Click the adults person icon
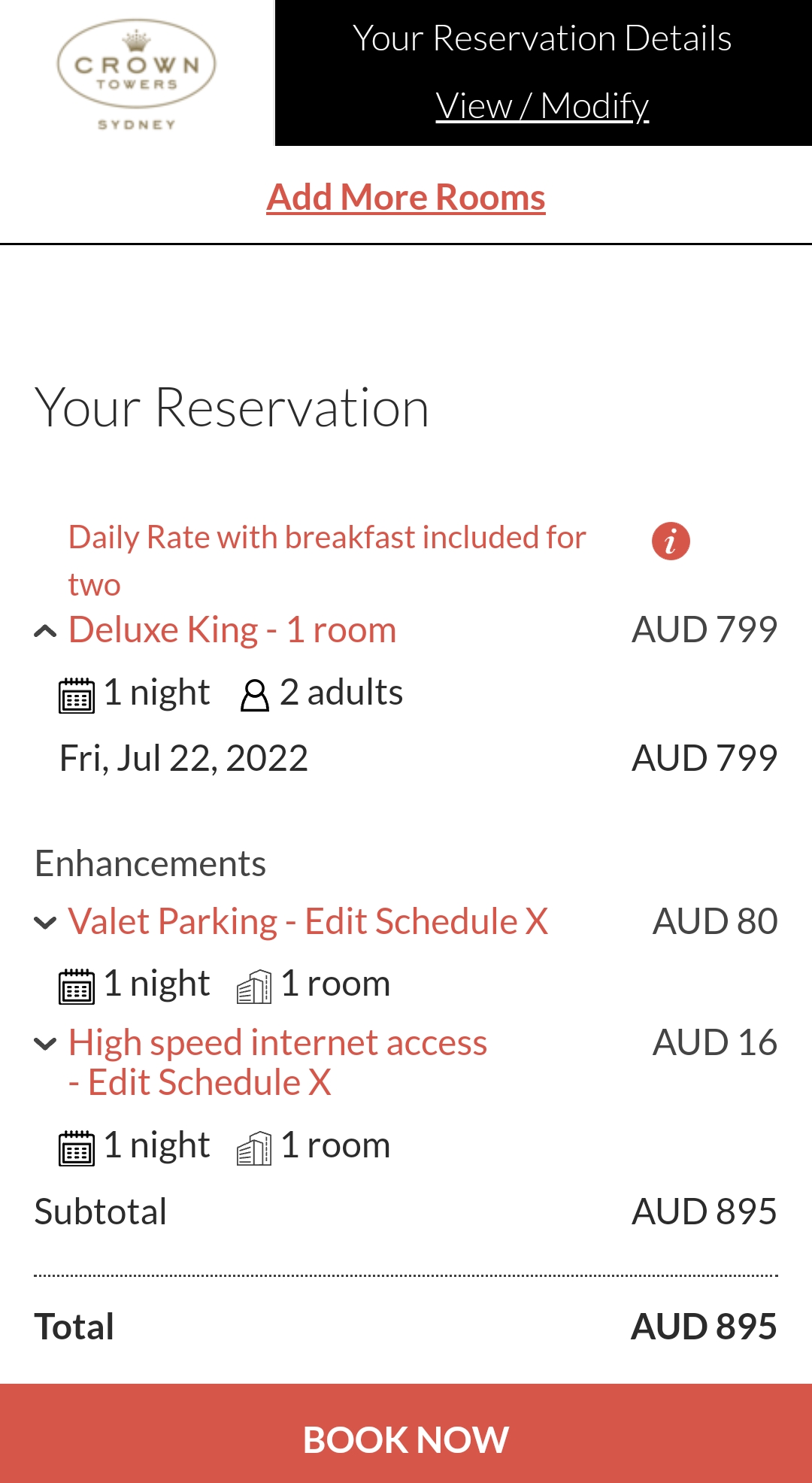Image resolution: width=812 pixels, height=1483 pixels. point(255,695)
